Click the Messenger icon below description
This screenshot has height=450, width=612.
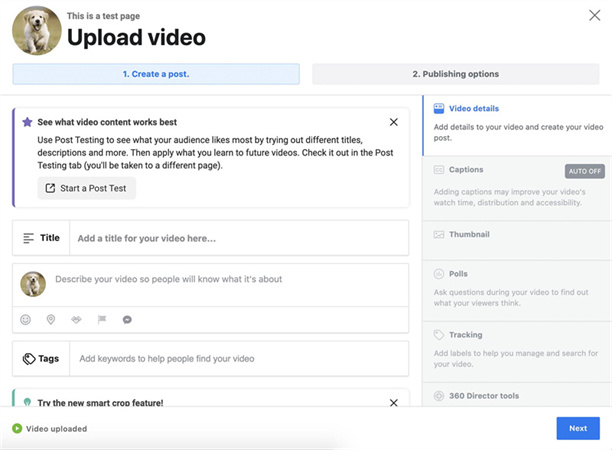(127, 320)
